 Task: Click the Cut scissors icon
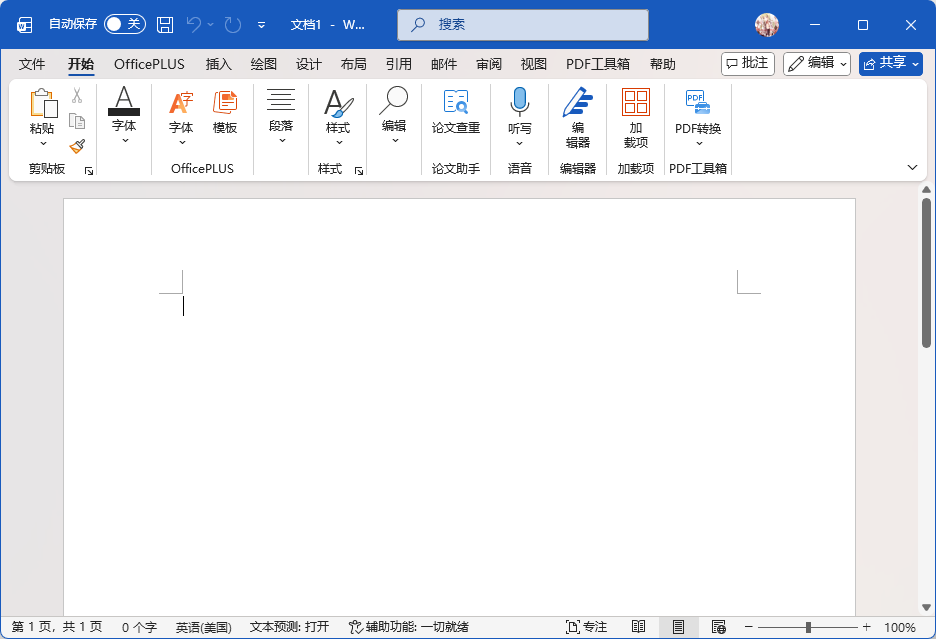tap(77, 95)
